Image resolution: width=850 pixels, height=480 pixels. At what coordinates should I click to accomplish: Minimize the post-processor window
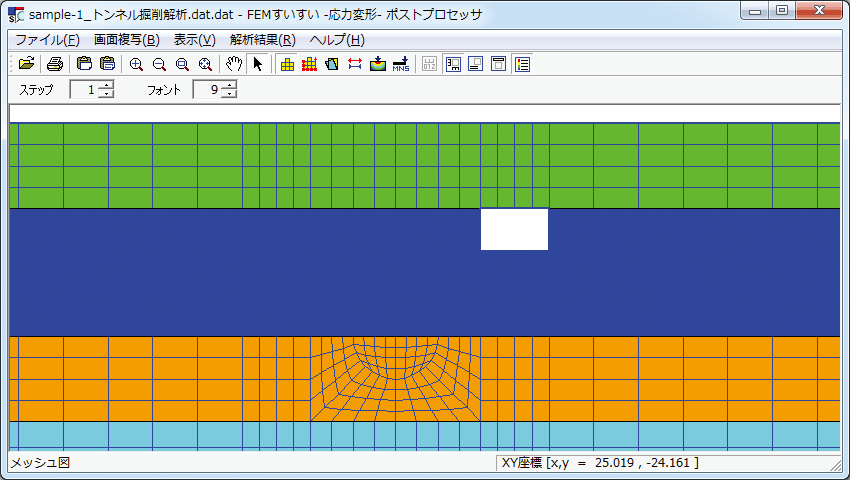pyautogui.click(x=755, y=10)
